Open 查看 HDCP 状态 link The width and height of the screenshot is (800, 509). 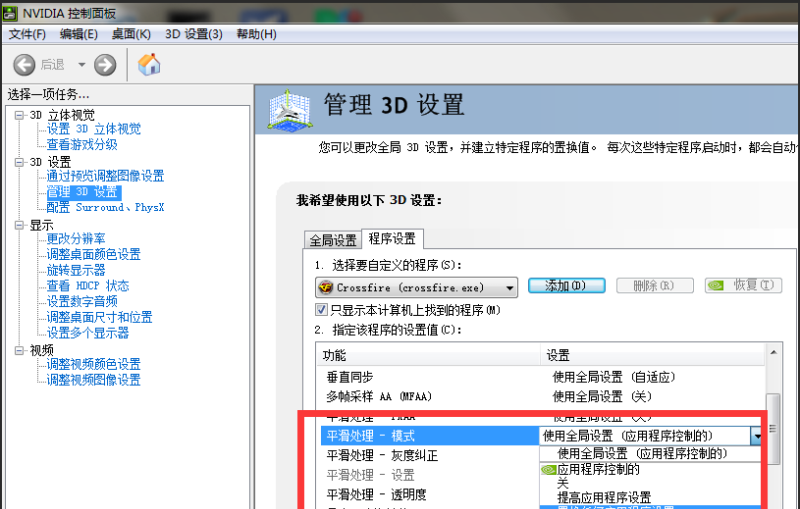click(x=88, y=286)
